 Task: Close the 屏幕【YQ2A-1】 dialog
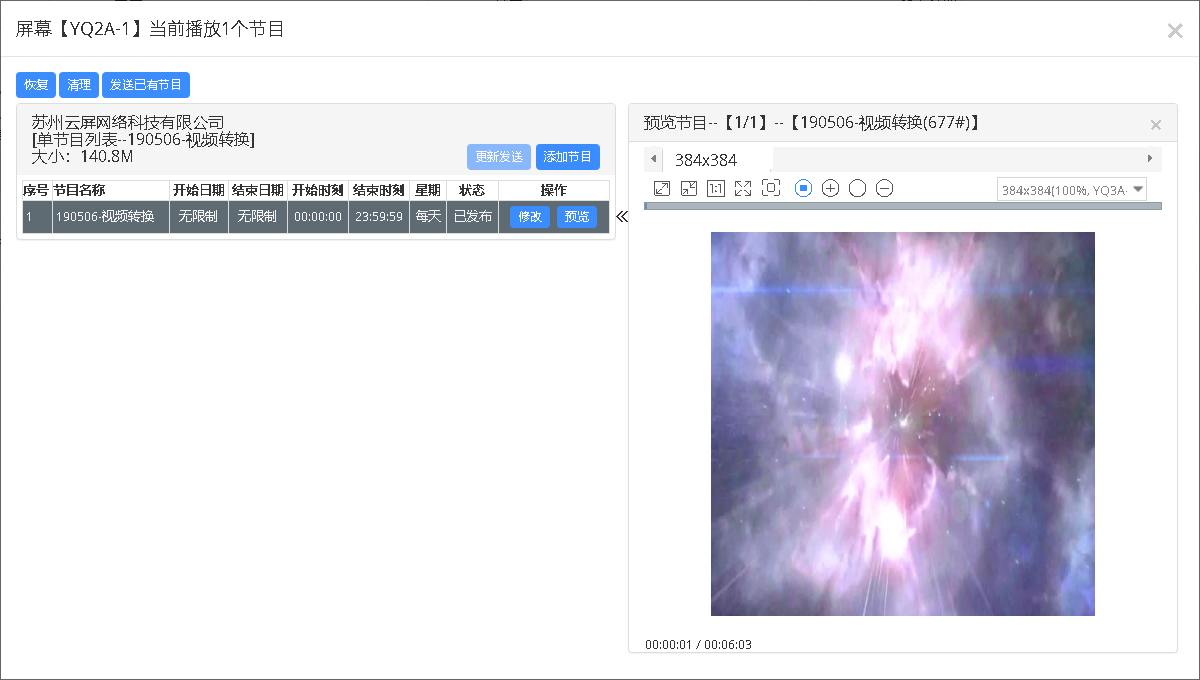pos(1175,31)
